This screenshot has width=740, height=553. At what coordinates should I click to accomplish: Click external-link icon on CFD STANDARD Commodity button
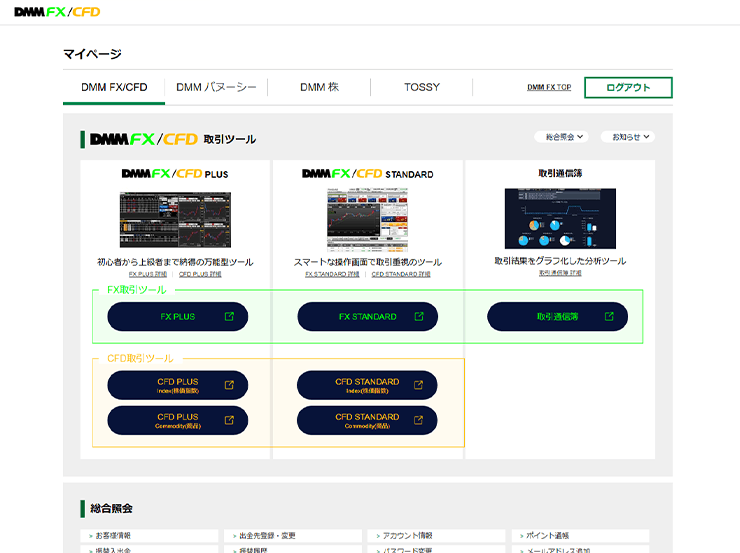419,420
